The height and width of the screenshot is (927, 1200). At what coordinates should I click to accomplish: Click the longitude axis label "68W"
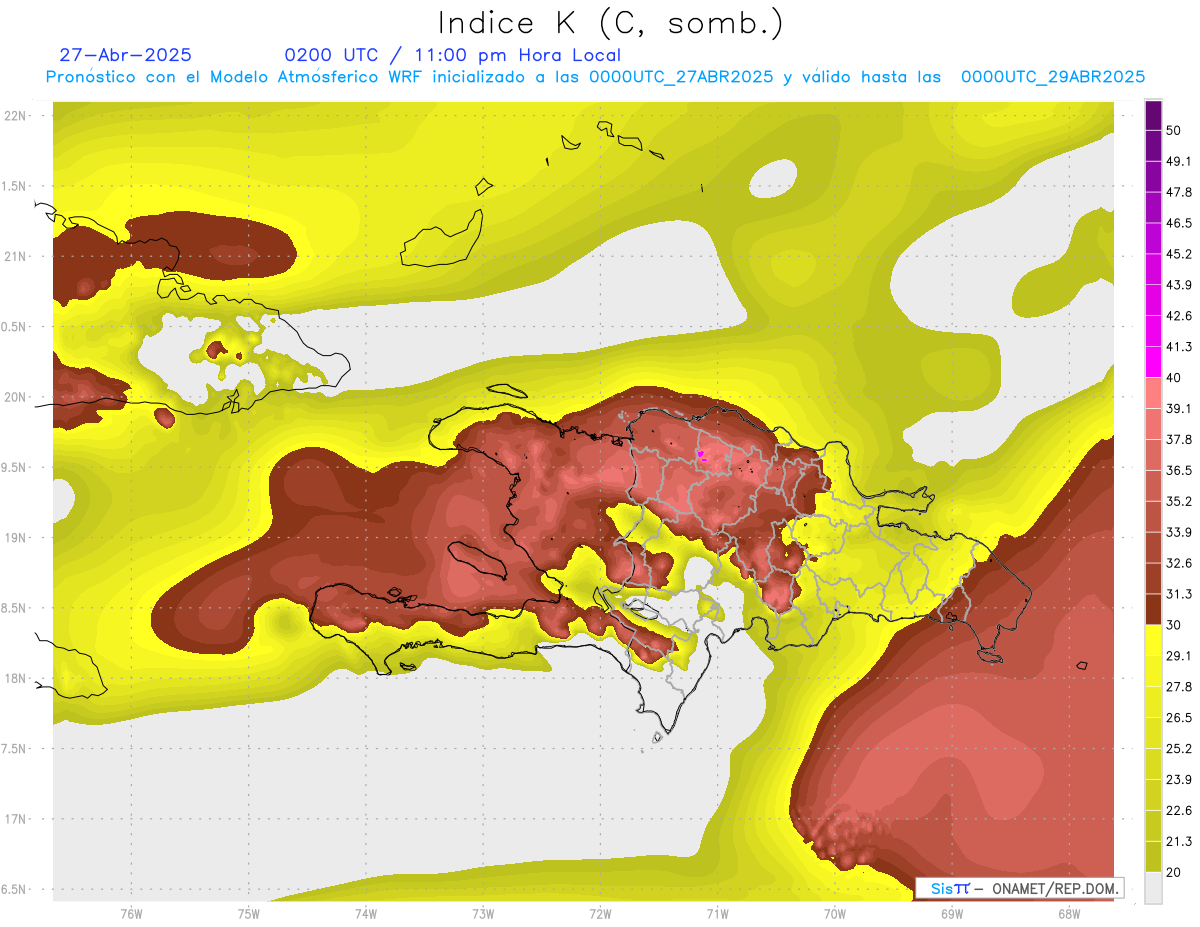pos(1069,914)
